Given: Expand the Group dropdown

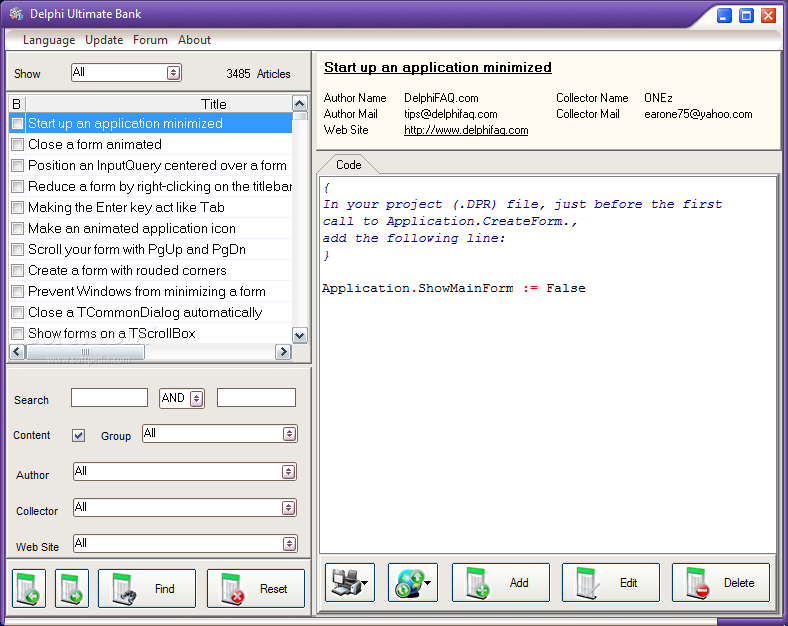Looking at the screenshot, I should 289,434.
